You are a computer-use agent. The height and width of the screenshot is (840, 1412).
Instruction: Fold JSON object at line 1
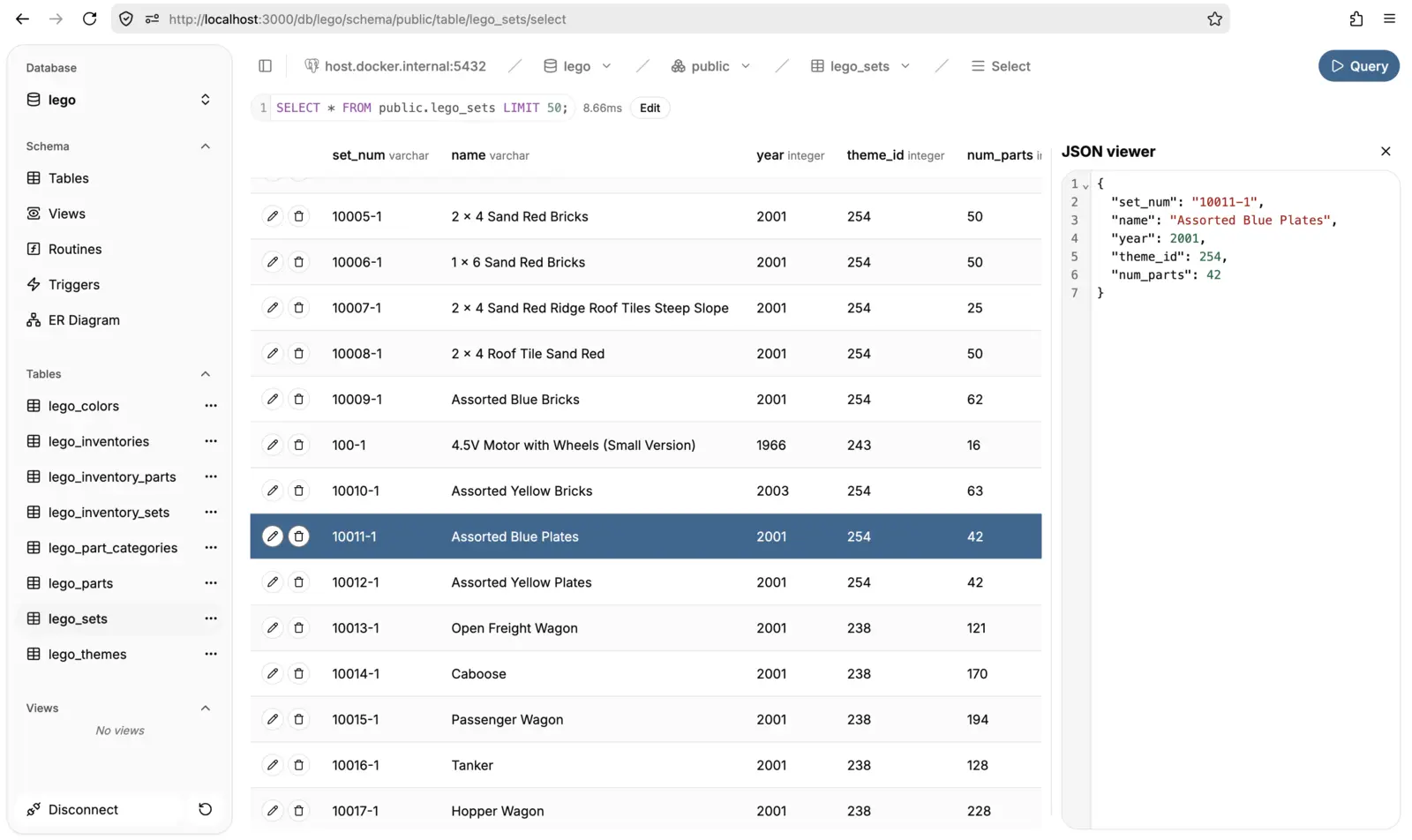1085,185
